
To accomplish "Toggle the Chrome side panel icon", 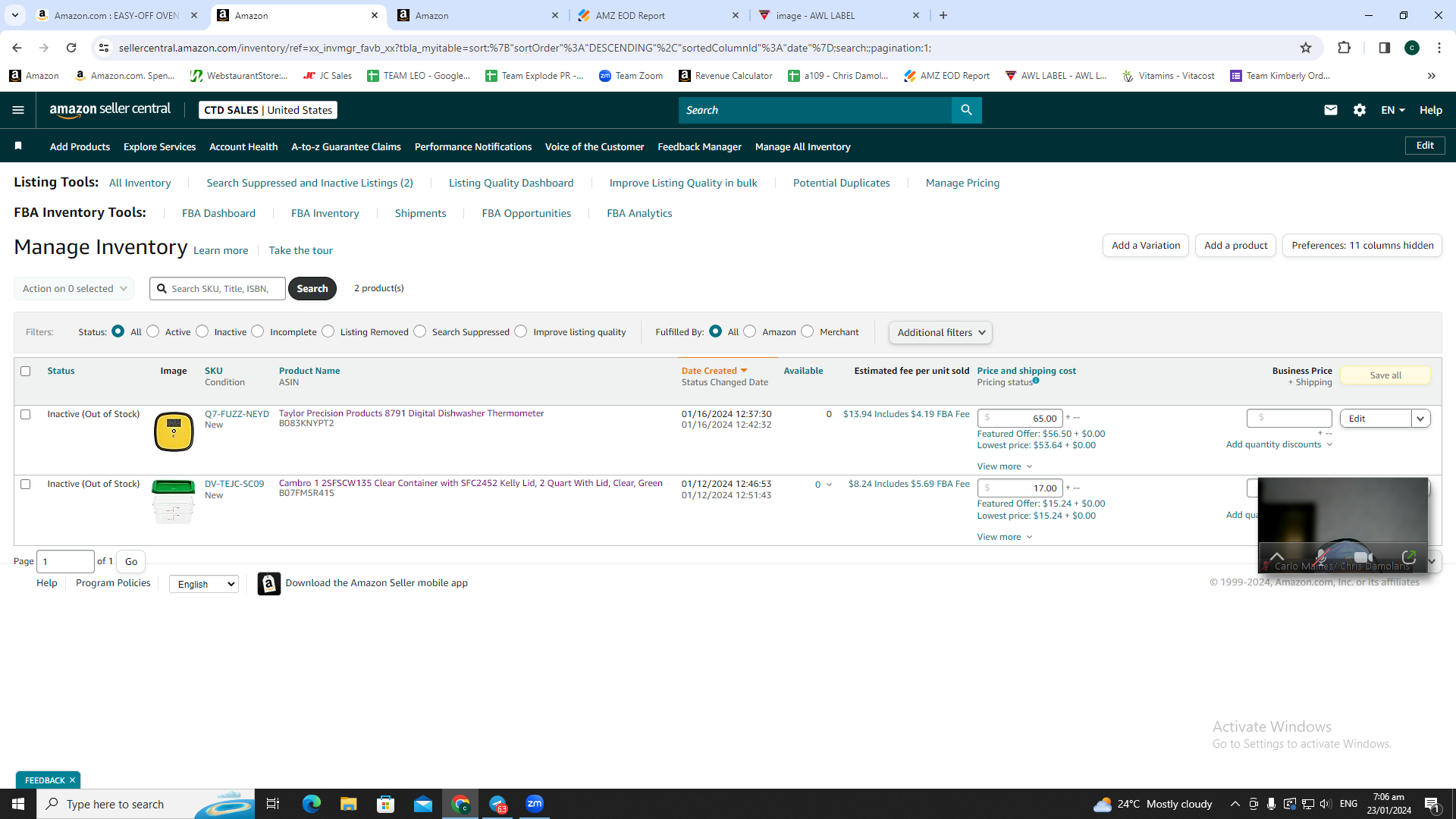I will click(1384, 48).
